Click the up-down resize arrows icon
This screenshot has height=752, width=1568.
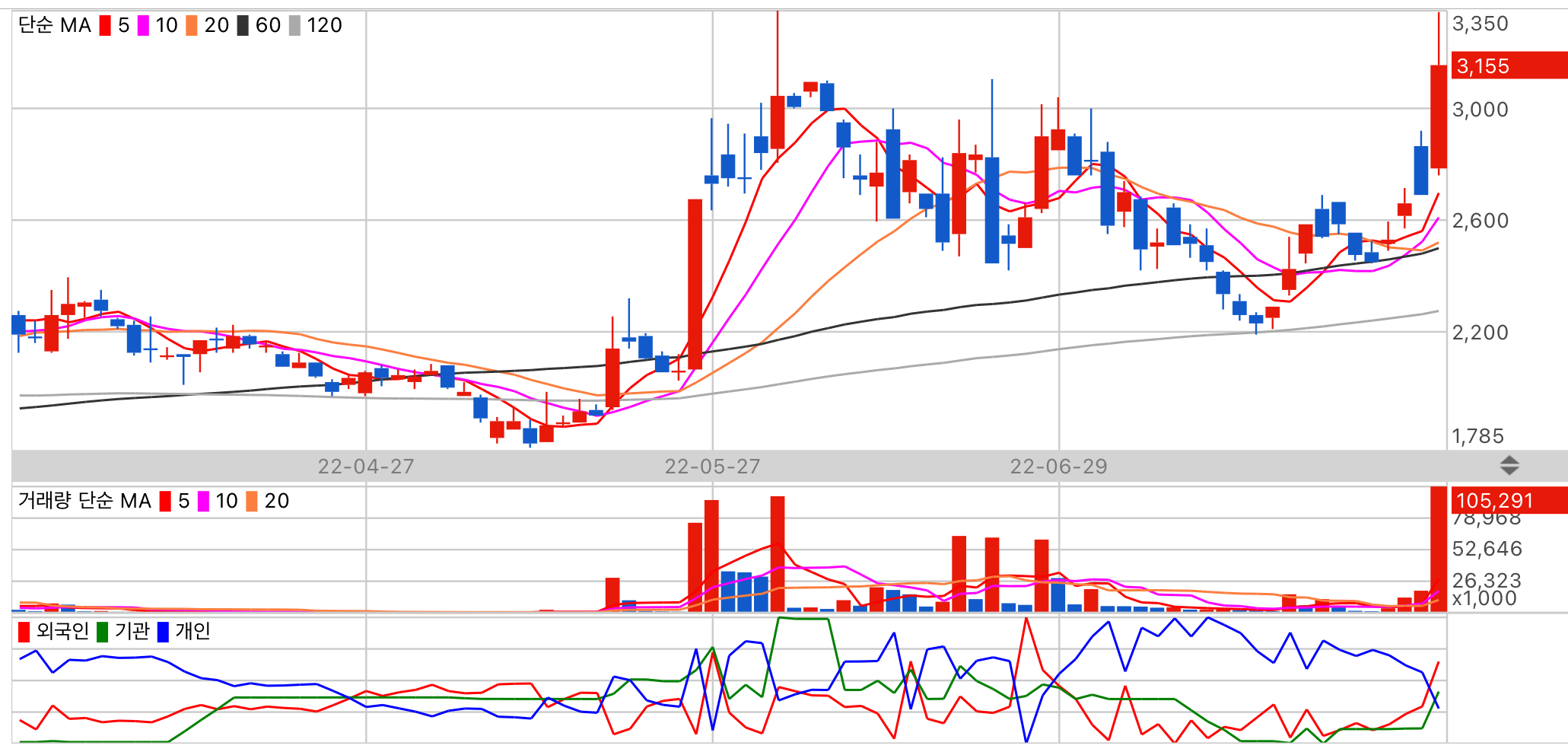[x=1509, y=465]
